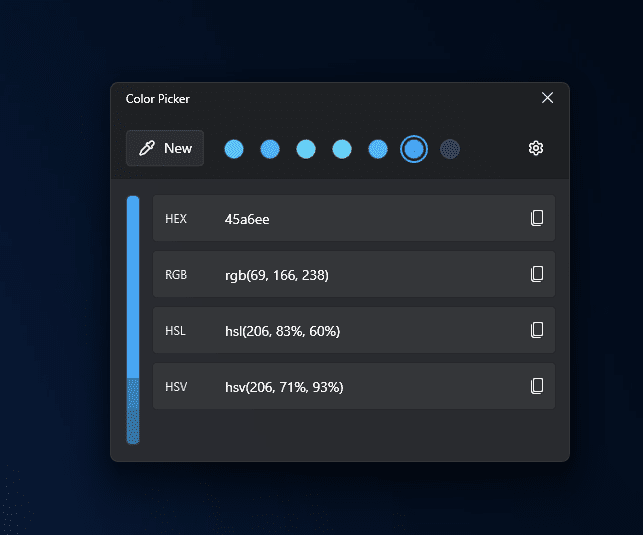Click the text hsl(206, 83%, 60%)
Image resolution: width=643 pixels, height=535 pixels.
point(283,331)
